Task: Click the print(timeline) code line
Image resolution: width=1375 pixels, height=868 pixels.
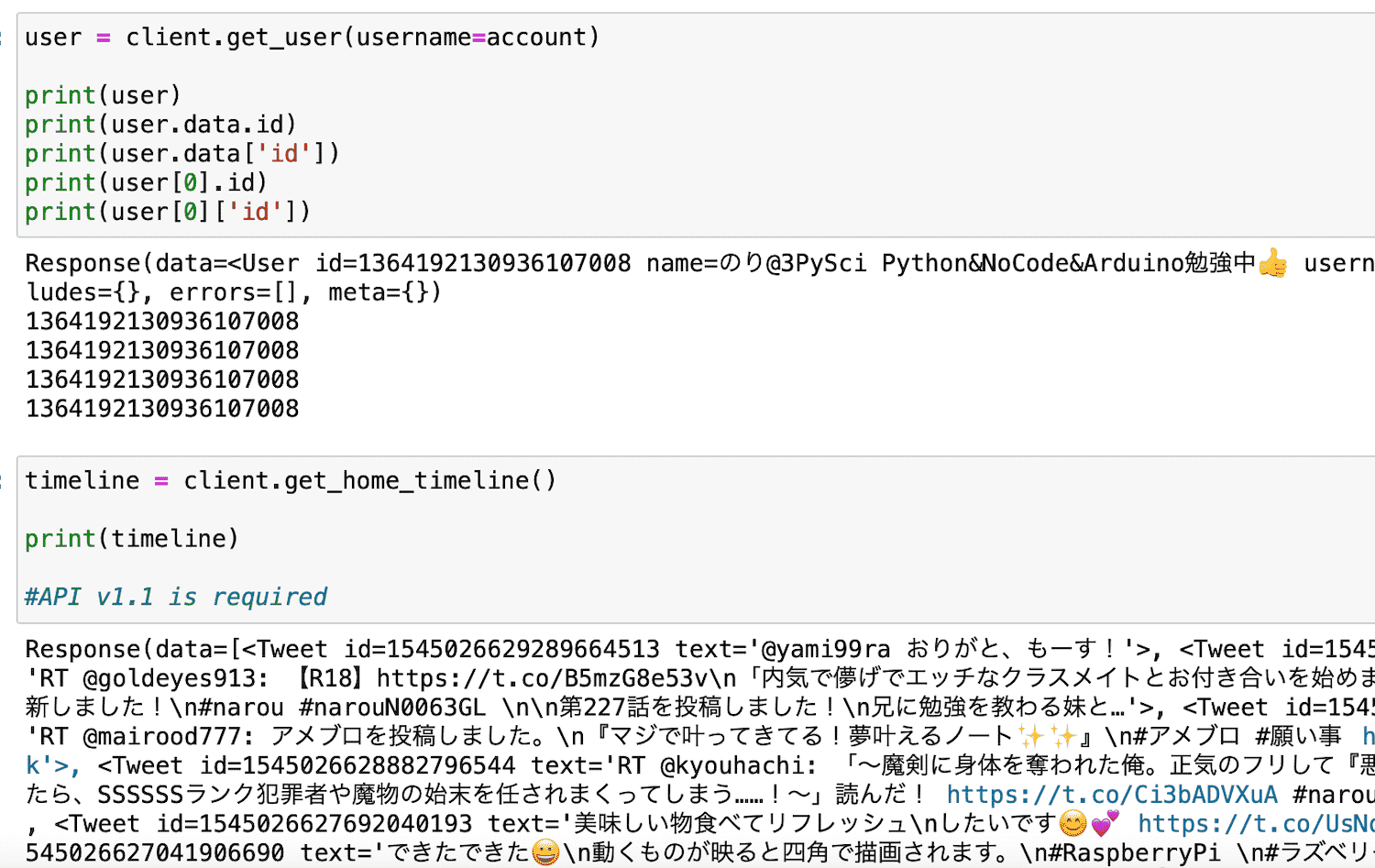Action: coord(132,539)
